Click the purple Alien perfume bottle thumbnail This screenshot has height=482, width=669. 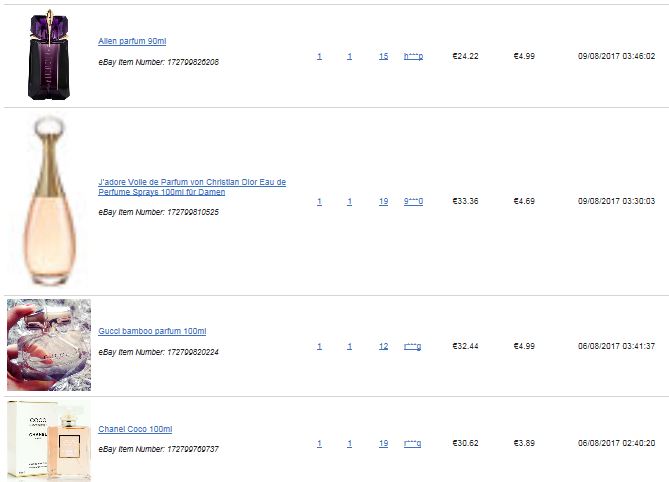click(x=49, y=55)
